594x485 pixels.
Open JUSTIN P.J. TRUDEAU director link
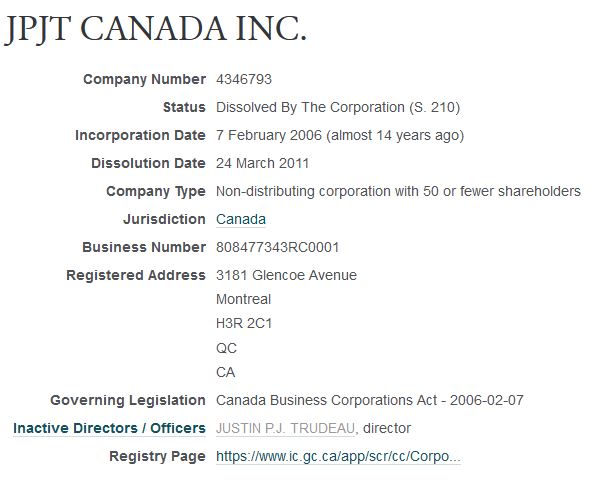point(285,428)
